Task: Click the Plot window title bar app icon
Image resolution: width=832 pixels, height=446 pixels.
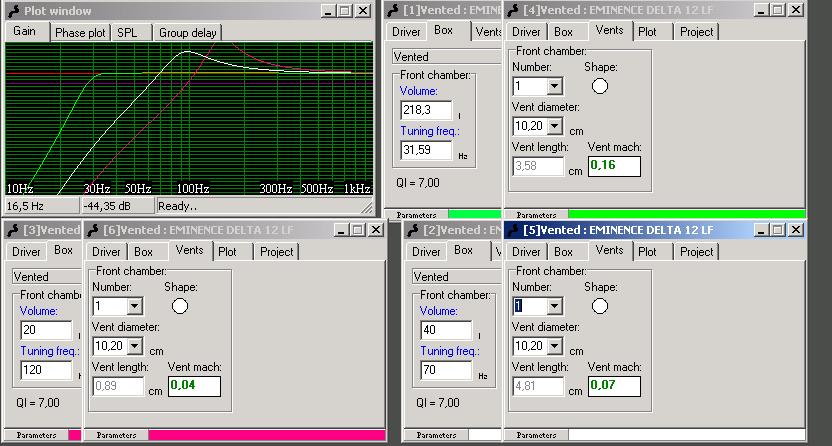Action: pos(14,11)
